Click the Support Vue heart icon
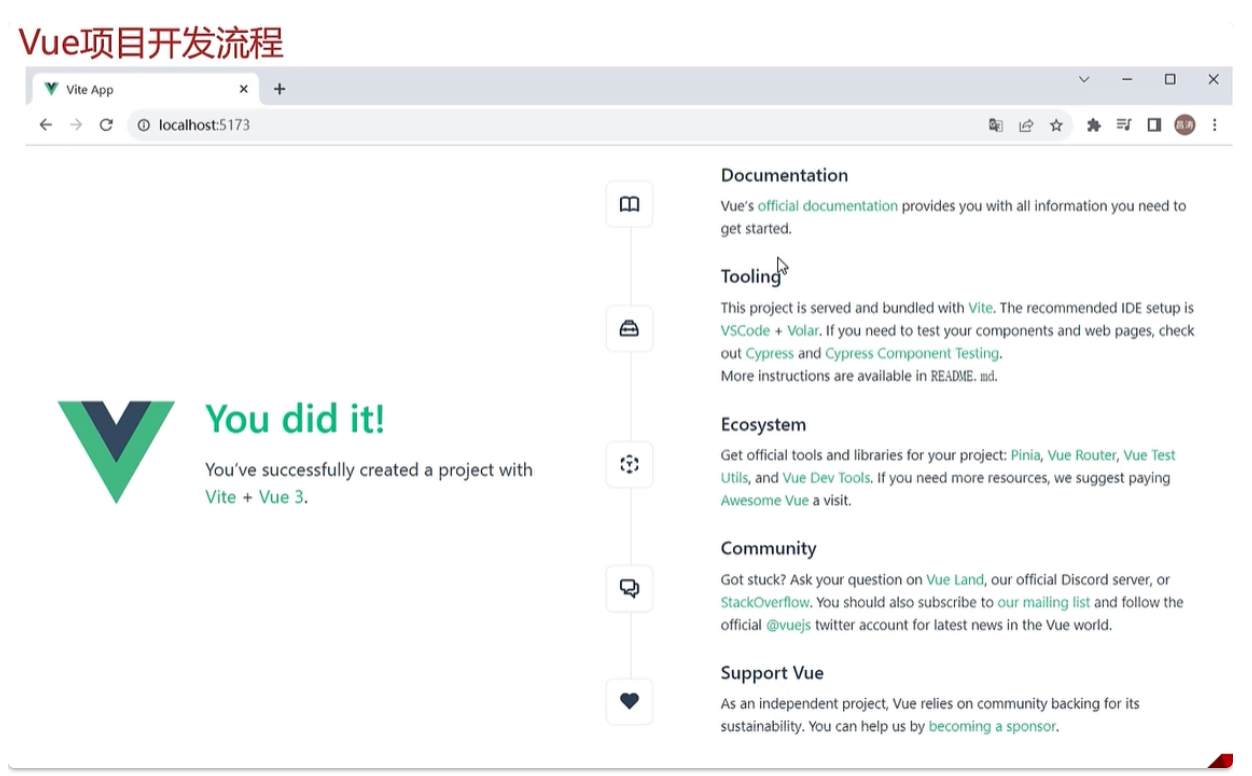 point(629,701)
